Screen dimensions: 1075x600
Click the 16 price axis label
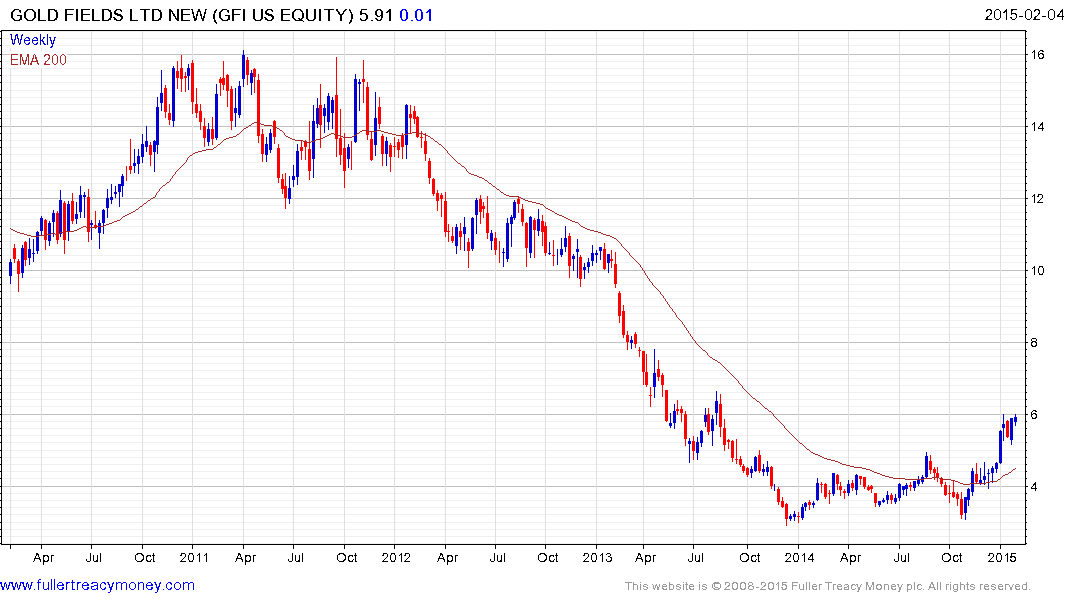(x=1037, y=55)
